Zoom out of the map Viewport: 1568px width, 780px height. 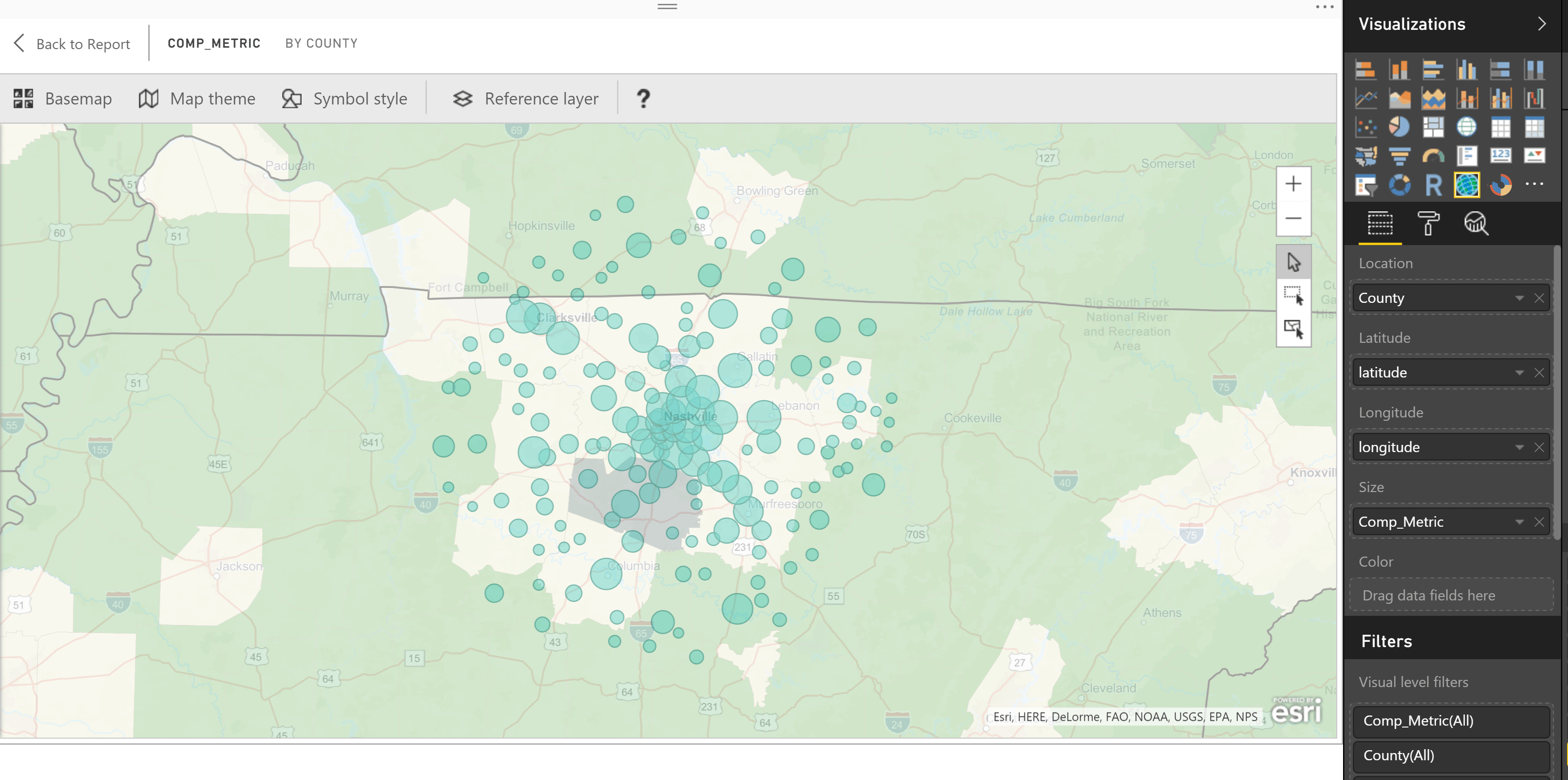1293,219
